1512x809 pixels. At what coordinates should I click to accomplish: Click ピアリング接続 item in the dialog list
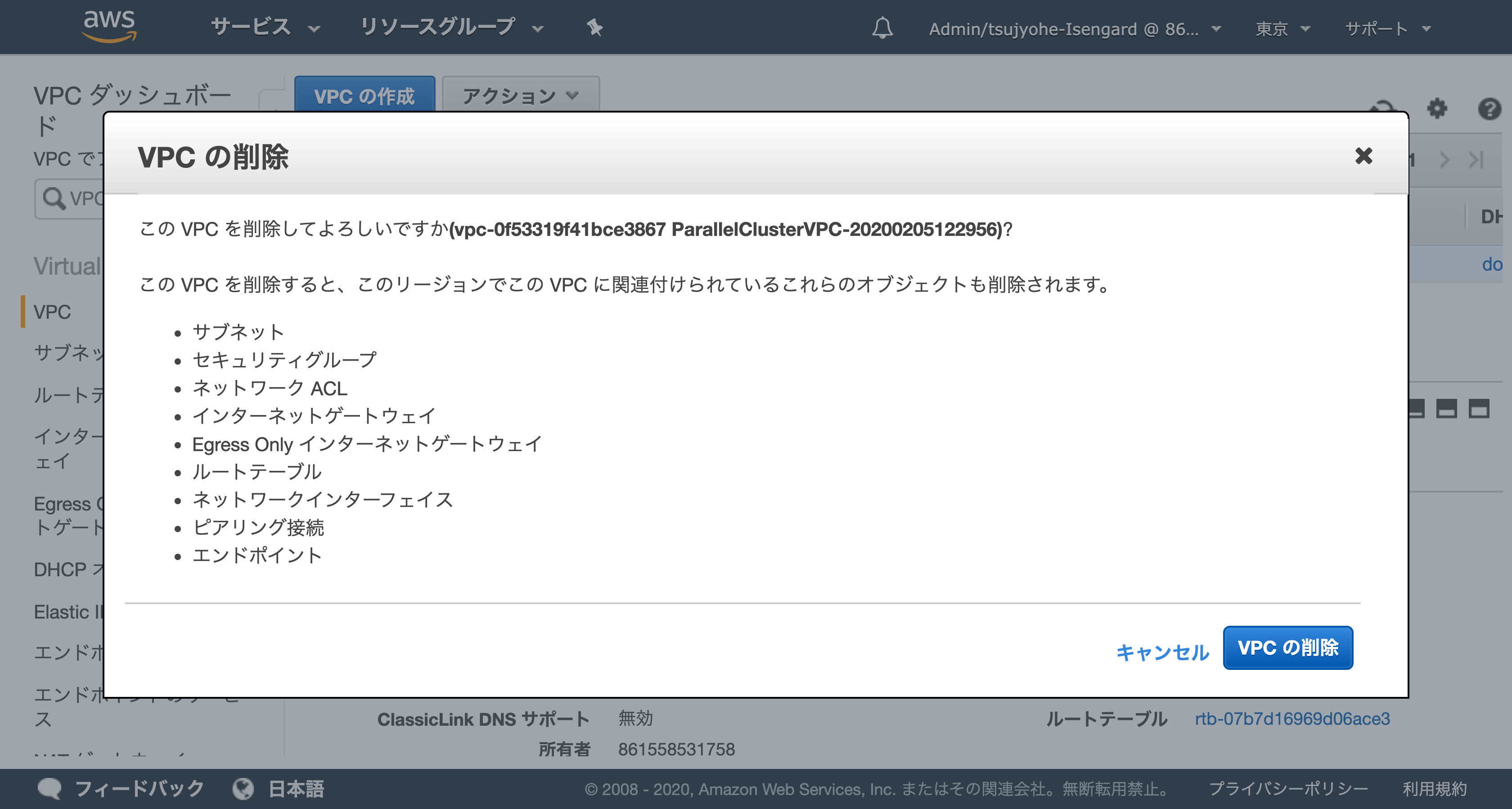pyautogui.click(x=258, y=527)
